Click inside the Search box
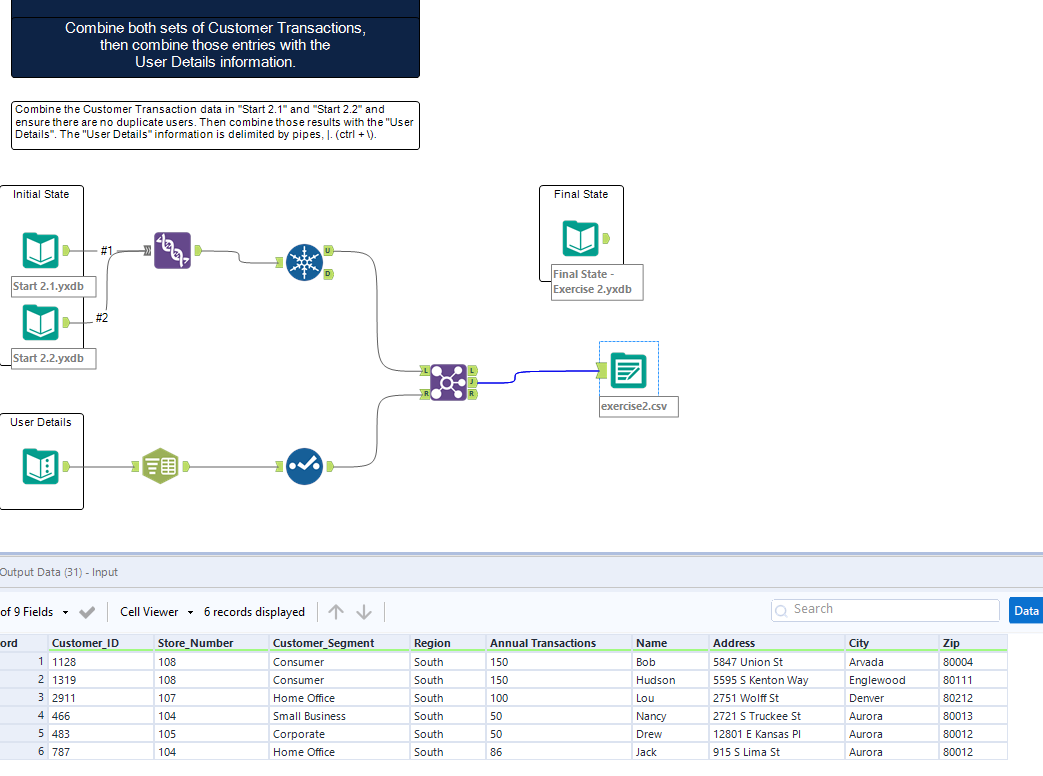The height and width of the screenshot is (776, 1043). (x=884, y=609)
